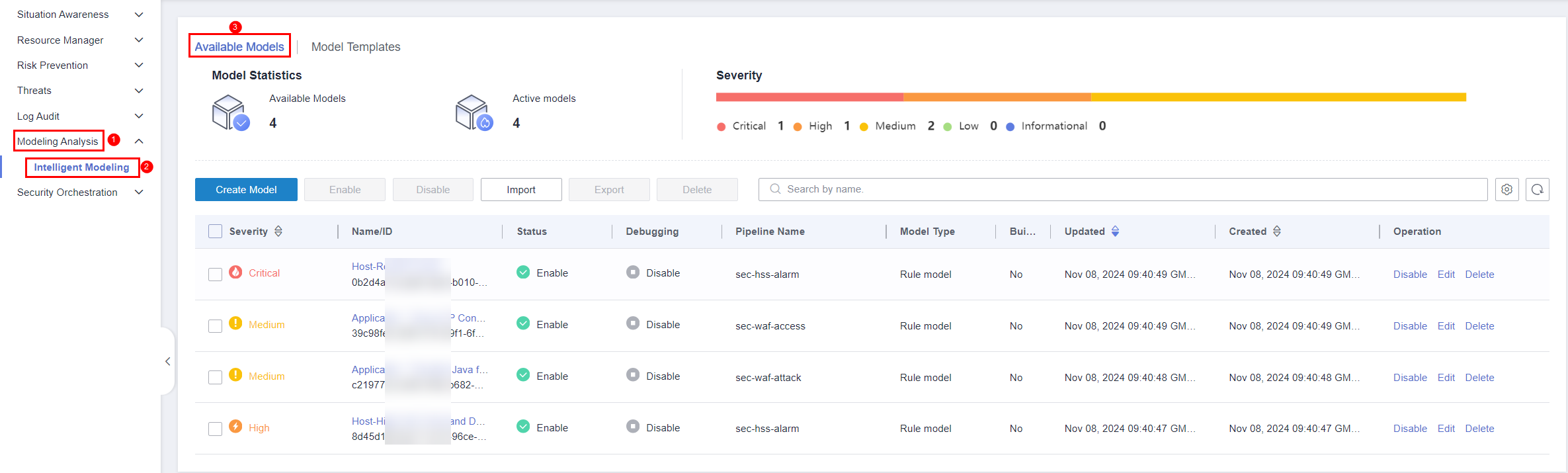Screen dimensions: 1568x473
Task: Click the refresh list icon
Action: (x=1537, y=190)
